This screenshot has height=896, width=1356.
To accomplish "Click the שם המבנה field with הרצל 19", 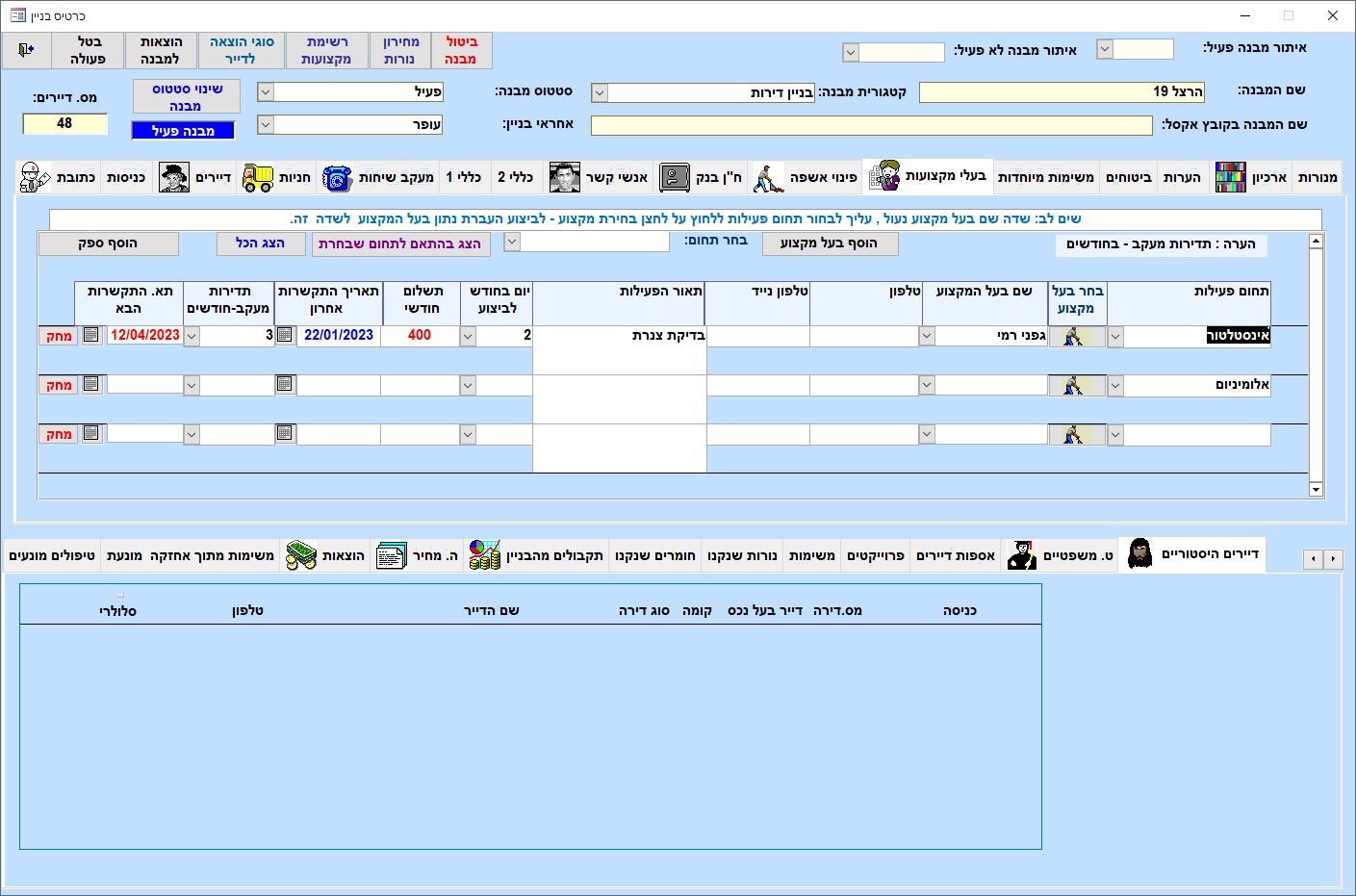I will [1062, 92].
